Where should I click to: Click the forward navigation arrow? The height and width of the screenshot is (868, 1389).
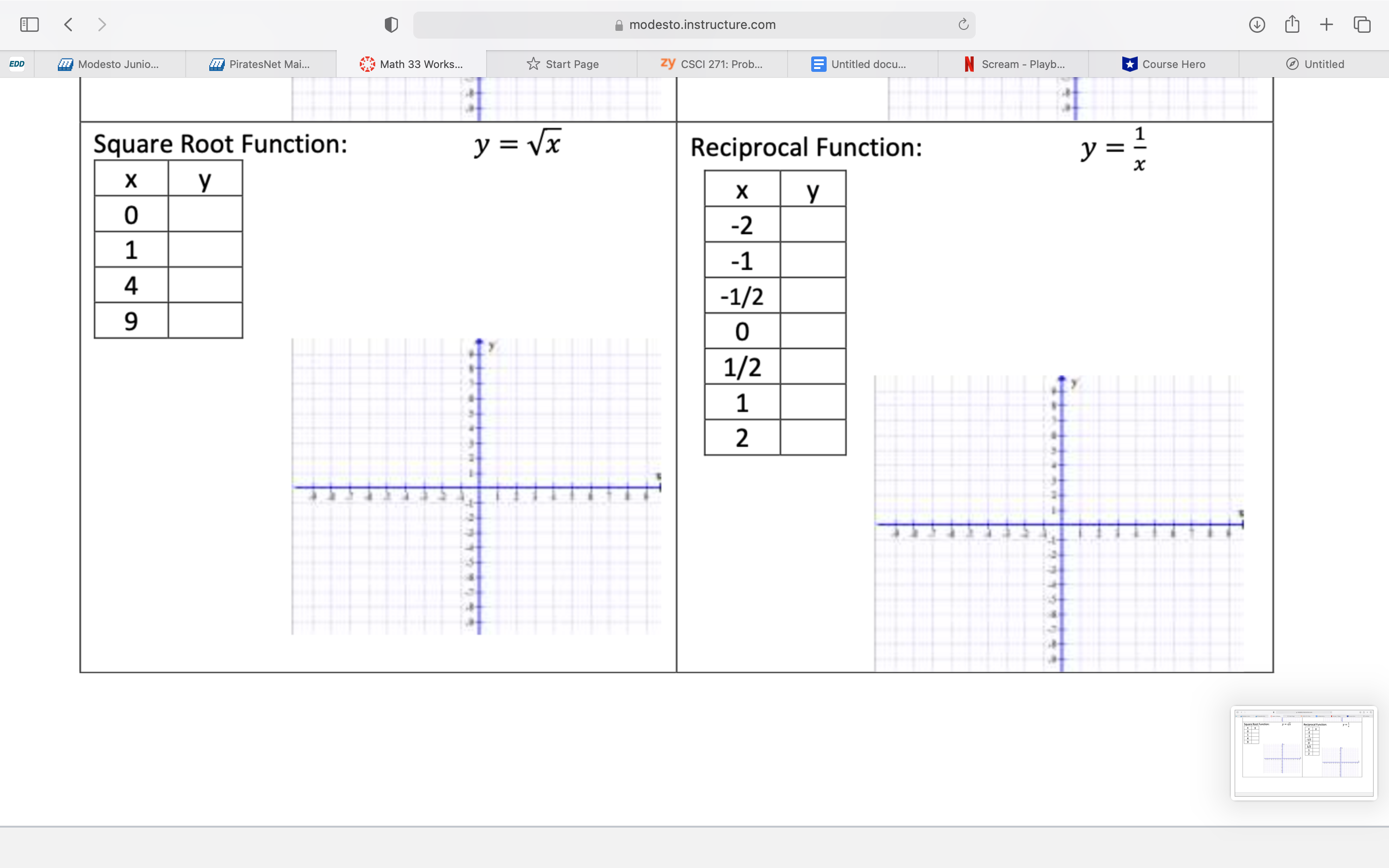[x=102, y=25]
